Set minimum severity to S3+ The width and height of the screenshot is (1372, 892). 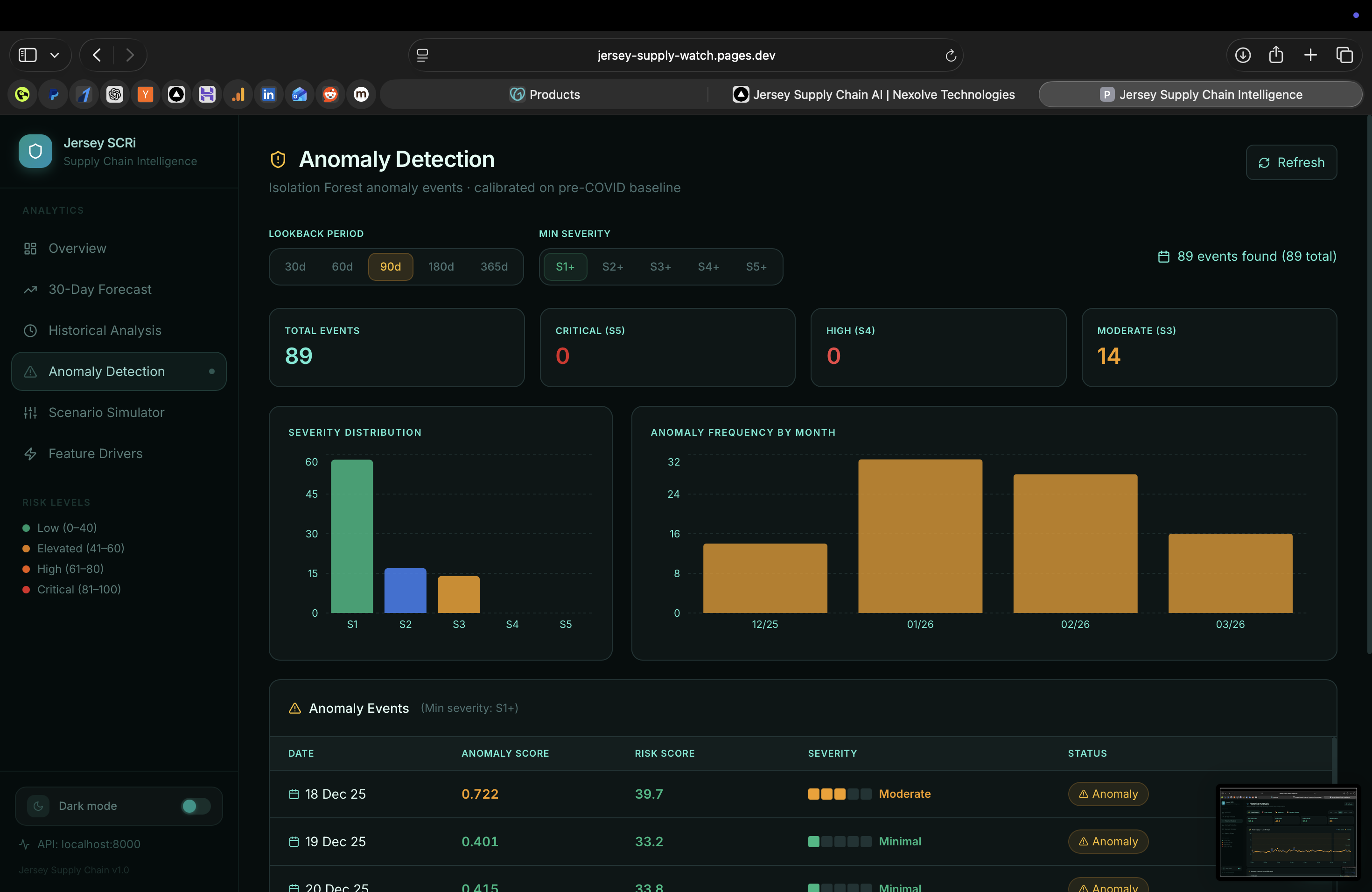[x=660, y=266]
